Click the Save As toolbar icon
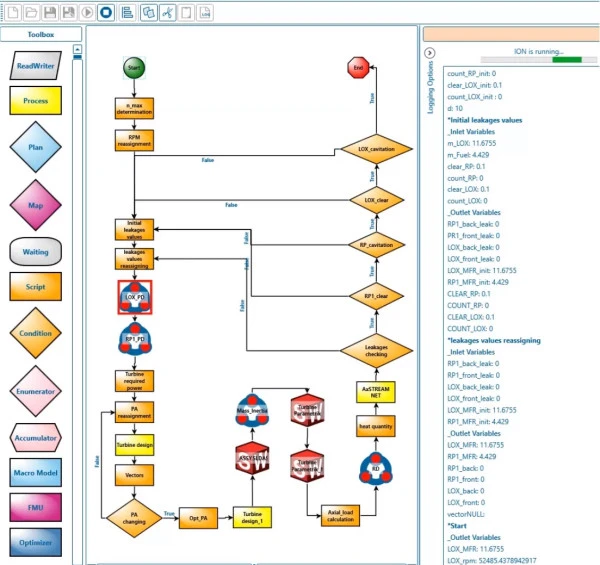The width and height of the screenshot is (600, 565). pyautogui.click(x=68, y=13)
